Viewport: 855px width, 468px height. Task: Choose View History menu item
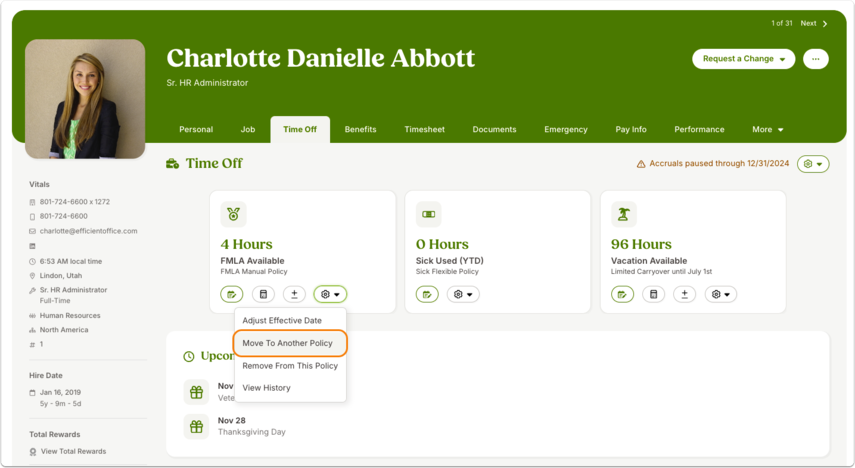point(290,388)
